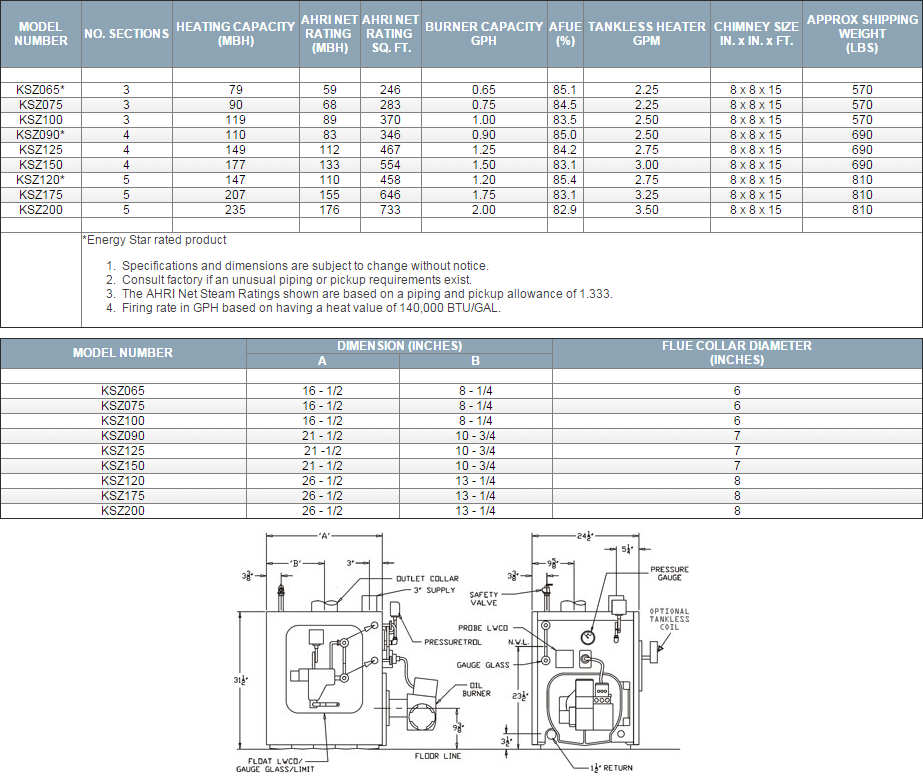Select the FLUE COLLAR DIAMETER (INCHES) header
Screen dimensions: 923x783
tap(737, 353)
